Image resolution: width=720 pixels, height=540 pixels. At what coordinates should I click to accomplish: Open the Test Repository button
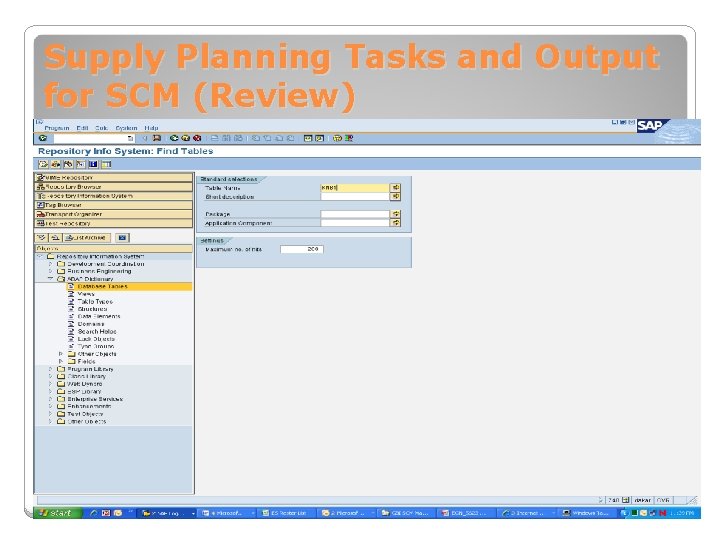[114, 223]
